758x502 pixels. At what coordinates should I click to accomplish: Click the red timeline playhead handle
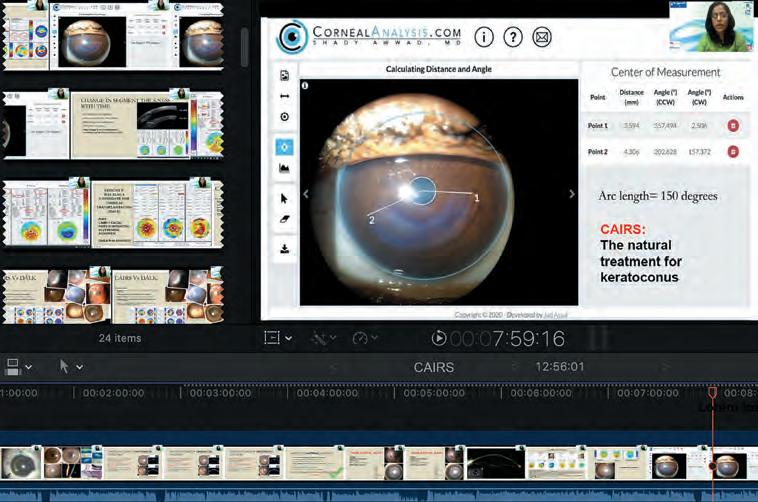[713, 392]
